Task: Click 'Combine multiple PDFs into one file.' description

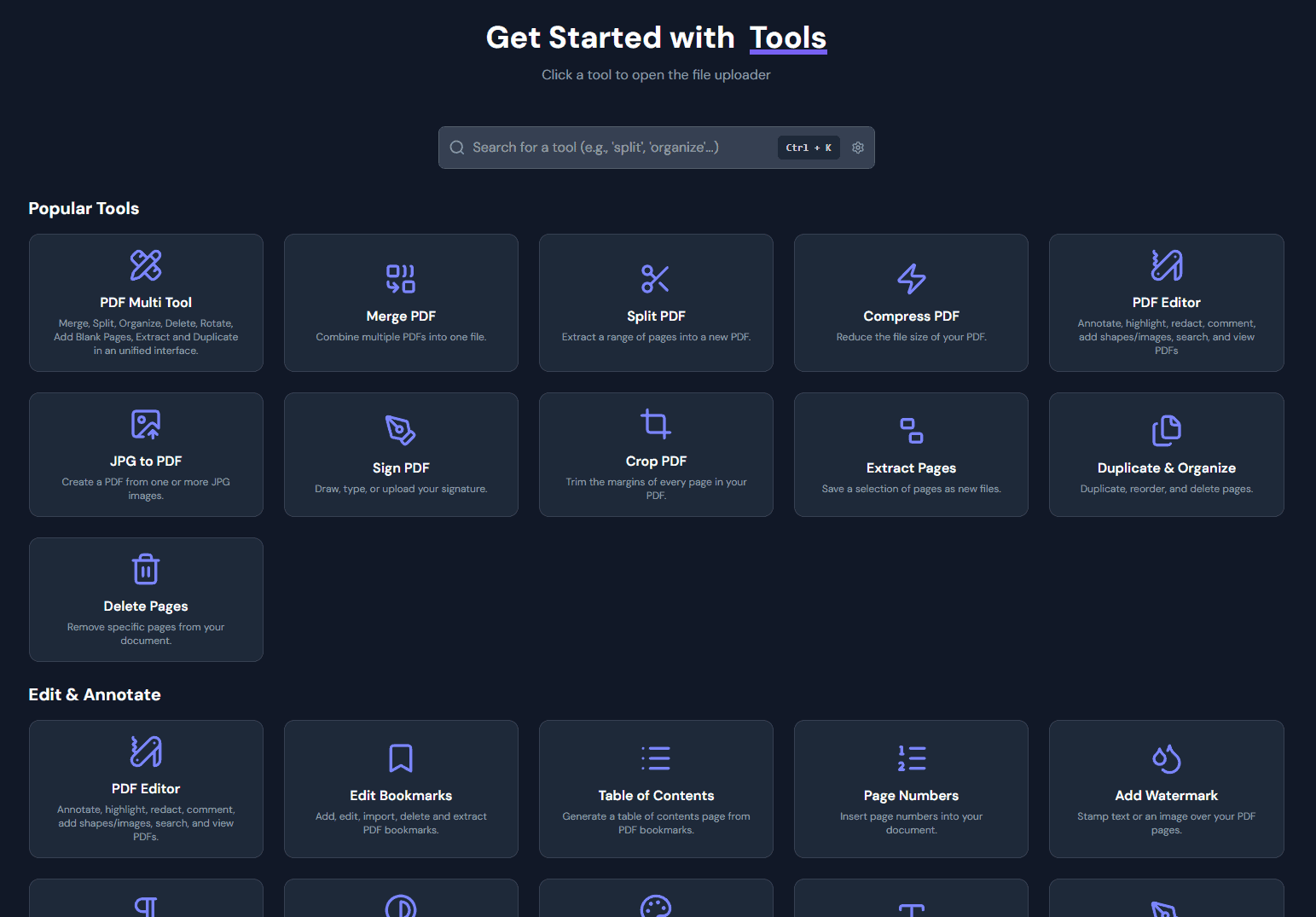Action: [x=401, y=337]
